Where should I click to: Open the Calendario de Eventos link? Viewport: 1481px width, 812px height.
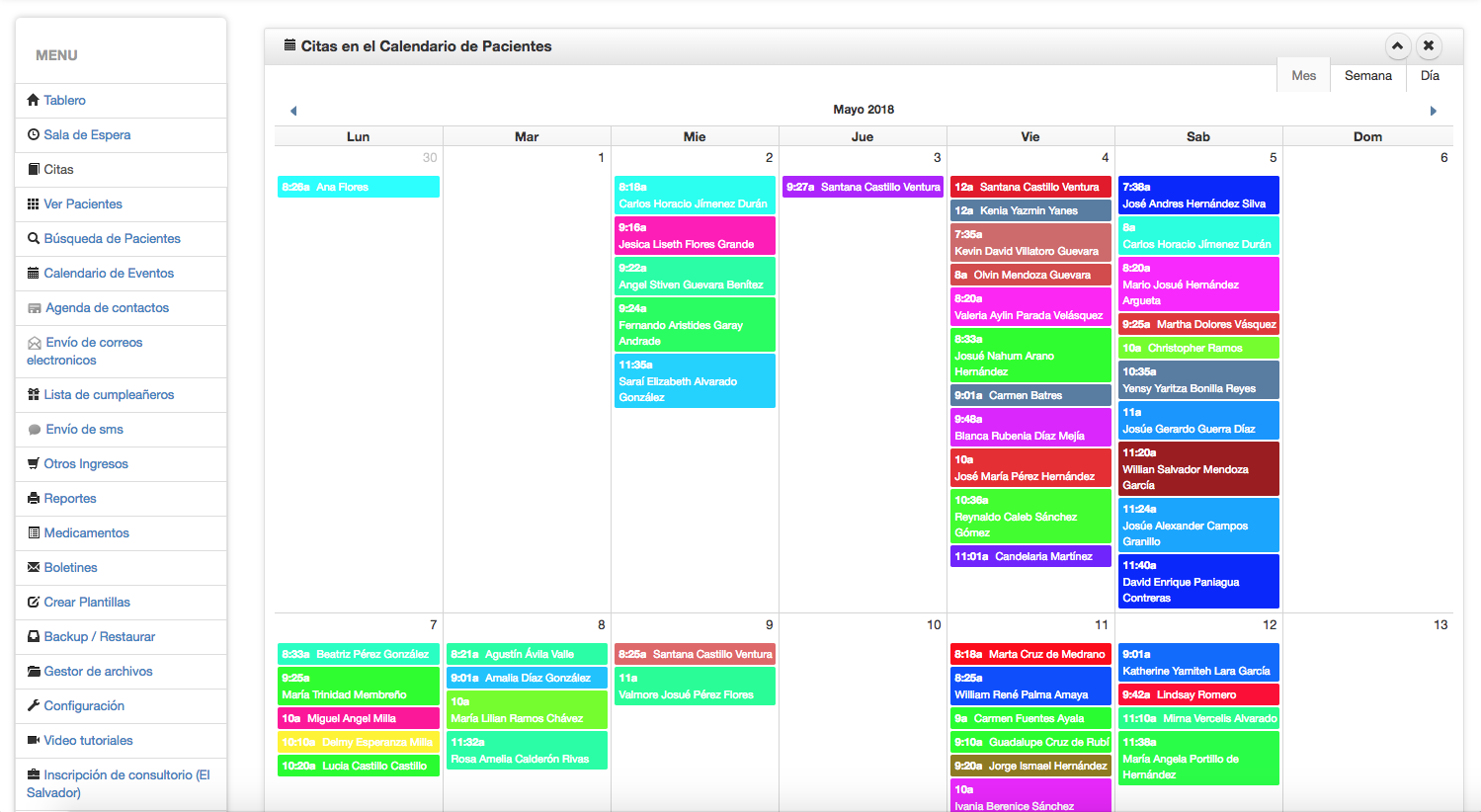(x=109, y=273)
